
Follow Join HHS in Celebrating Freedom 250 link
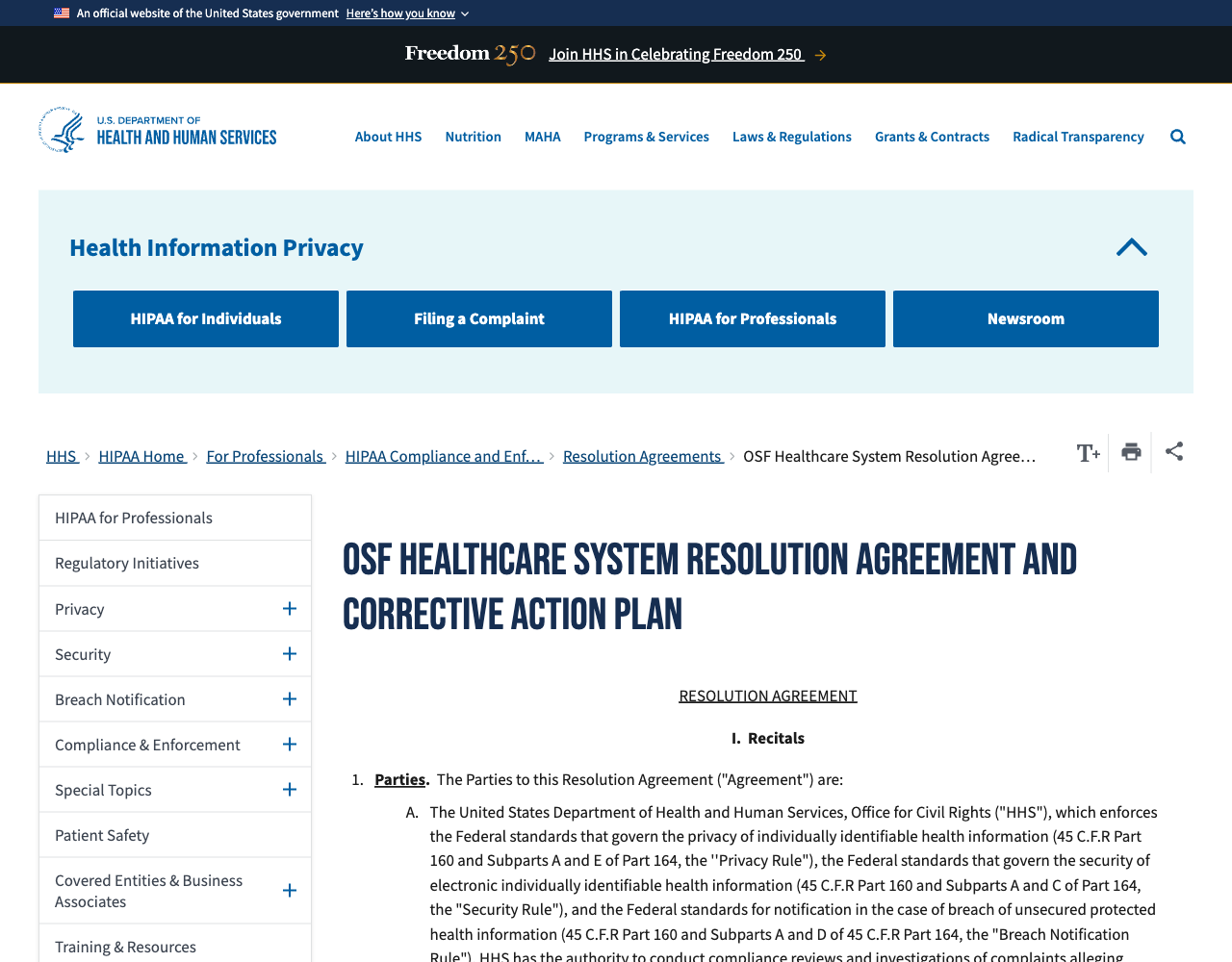[676, 55]
